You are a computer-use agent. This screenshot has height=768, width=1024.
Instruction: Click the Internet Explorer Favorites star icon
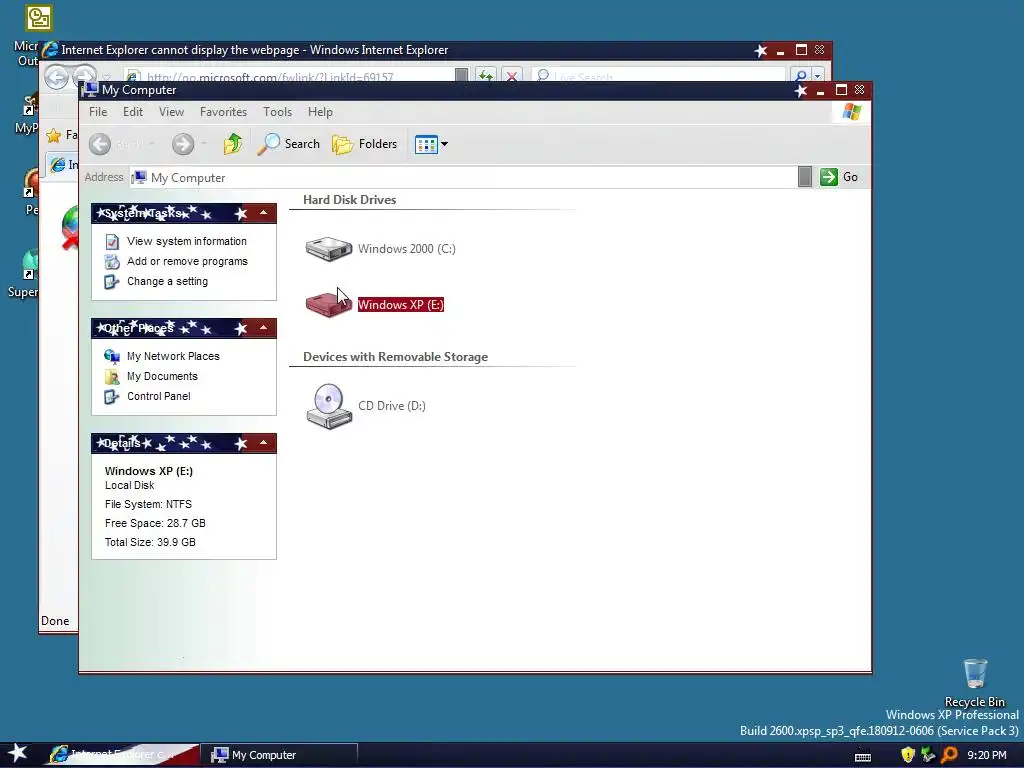[54, 136]
